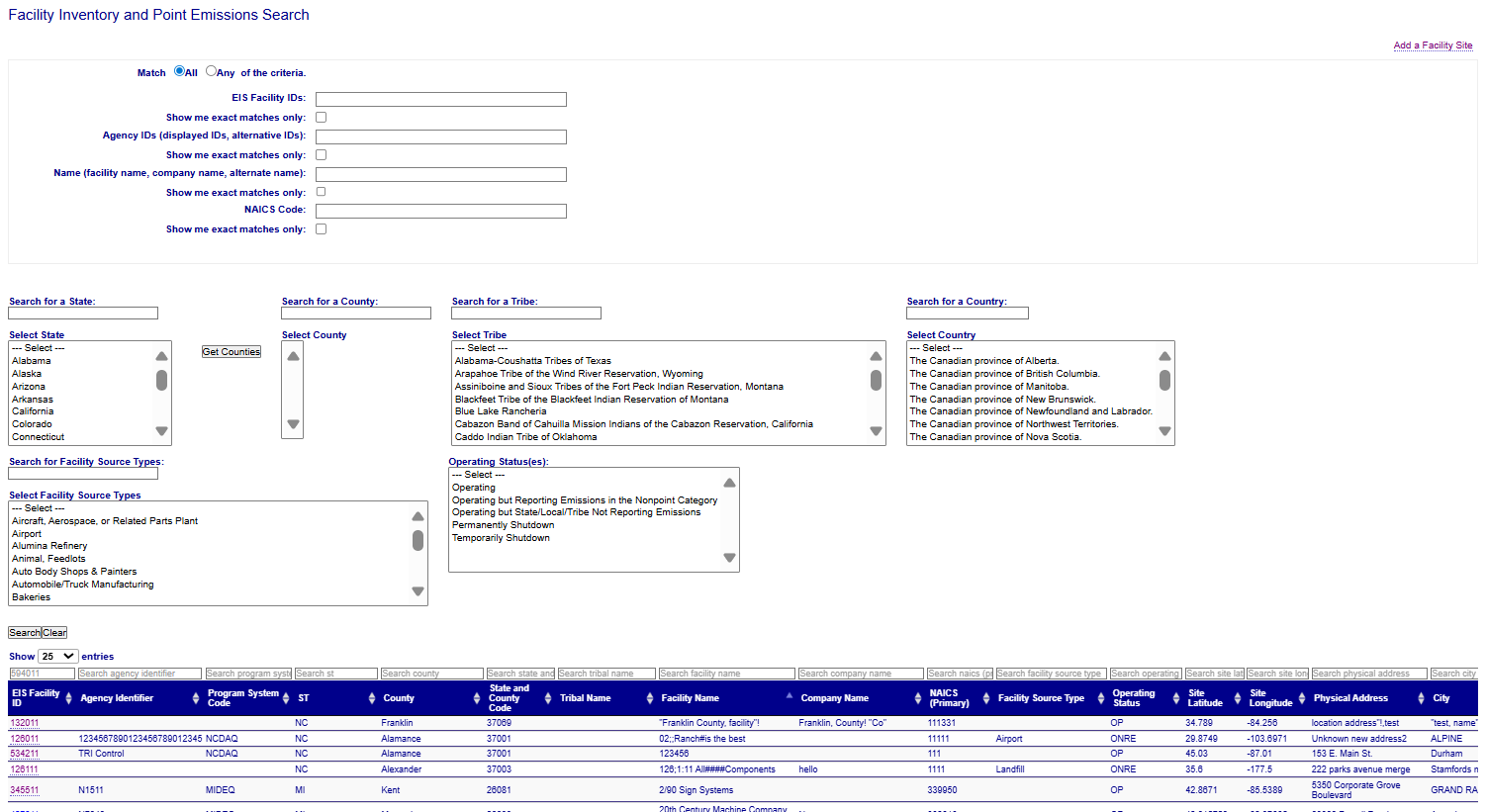Sort by Company Name column
The image size is (1486, 812).
pyautogui.click(x=861, y=698)
